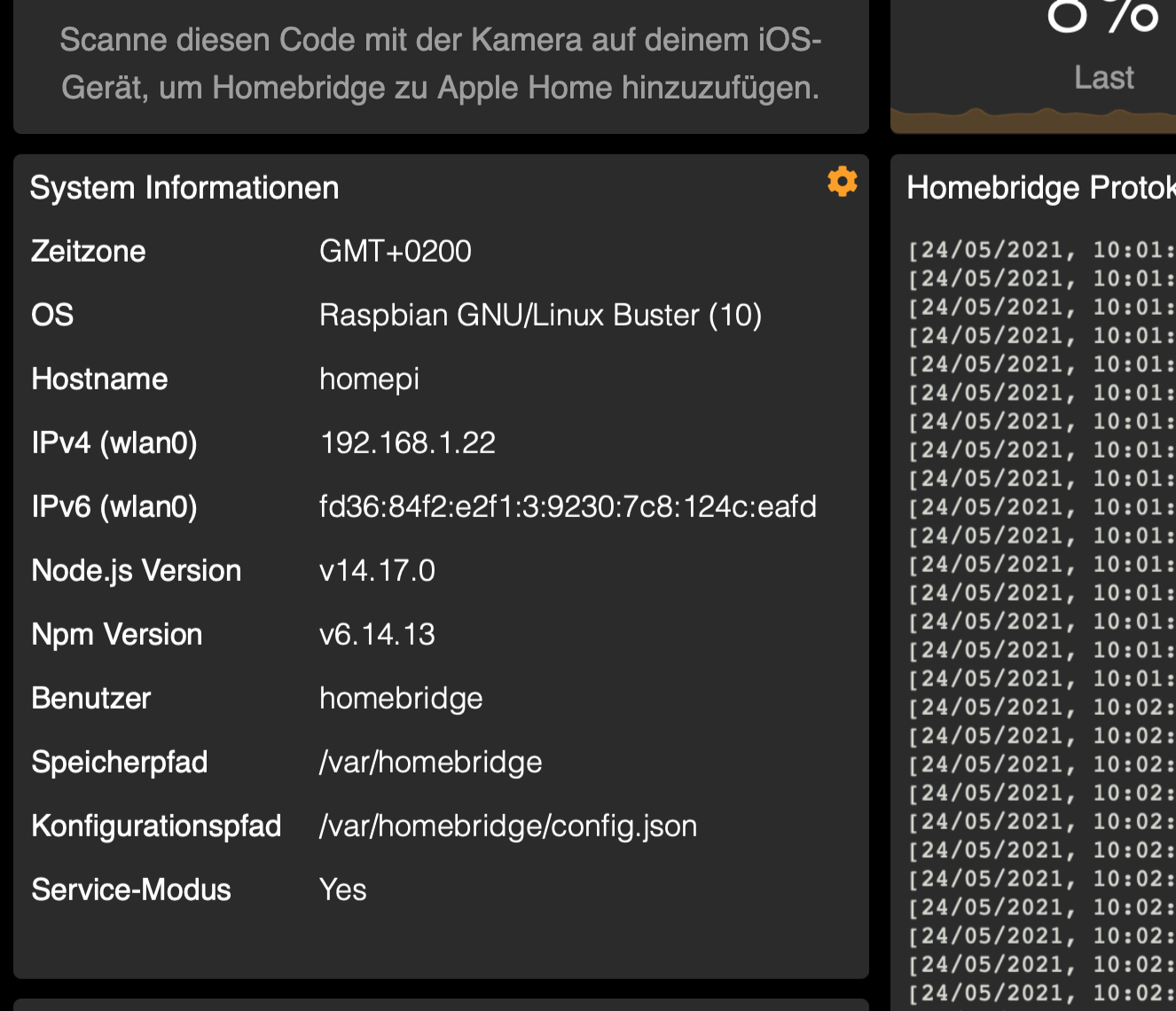Select the OS value Raspbian GNU/Linux Buster
The image size is (1176, 1011).
(x=540, y=315)
